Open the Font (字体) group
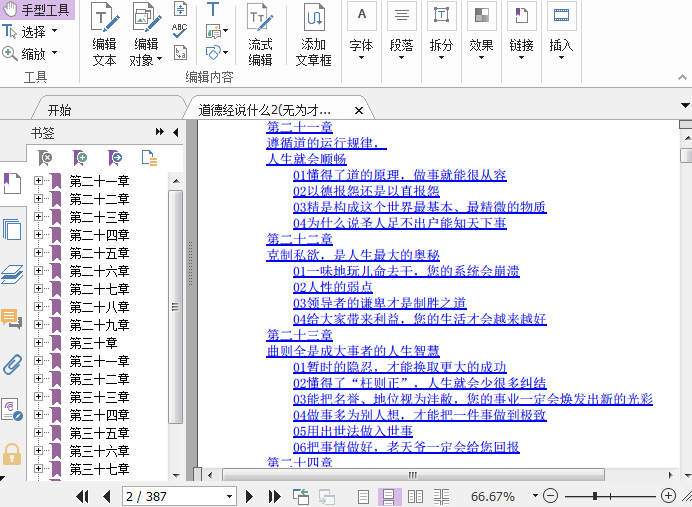 361,32
